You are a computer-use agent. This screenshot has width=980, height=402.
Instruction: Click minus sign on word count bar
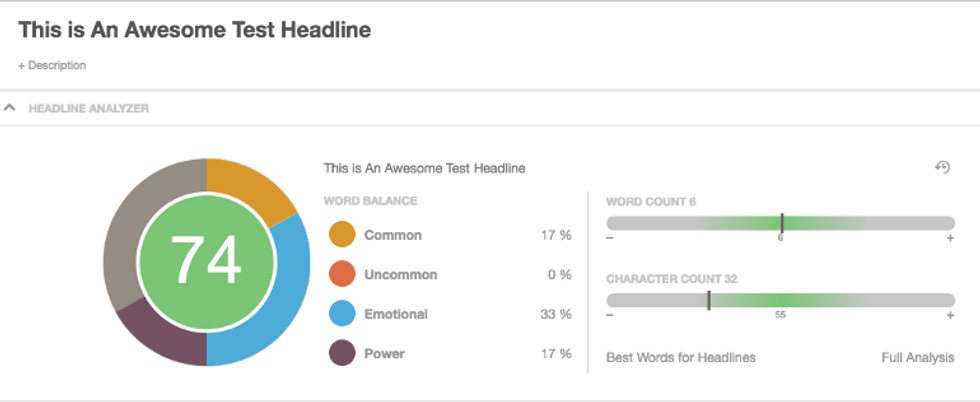click(610, 238)
